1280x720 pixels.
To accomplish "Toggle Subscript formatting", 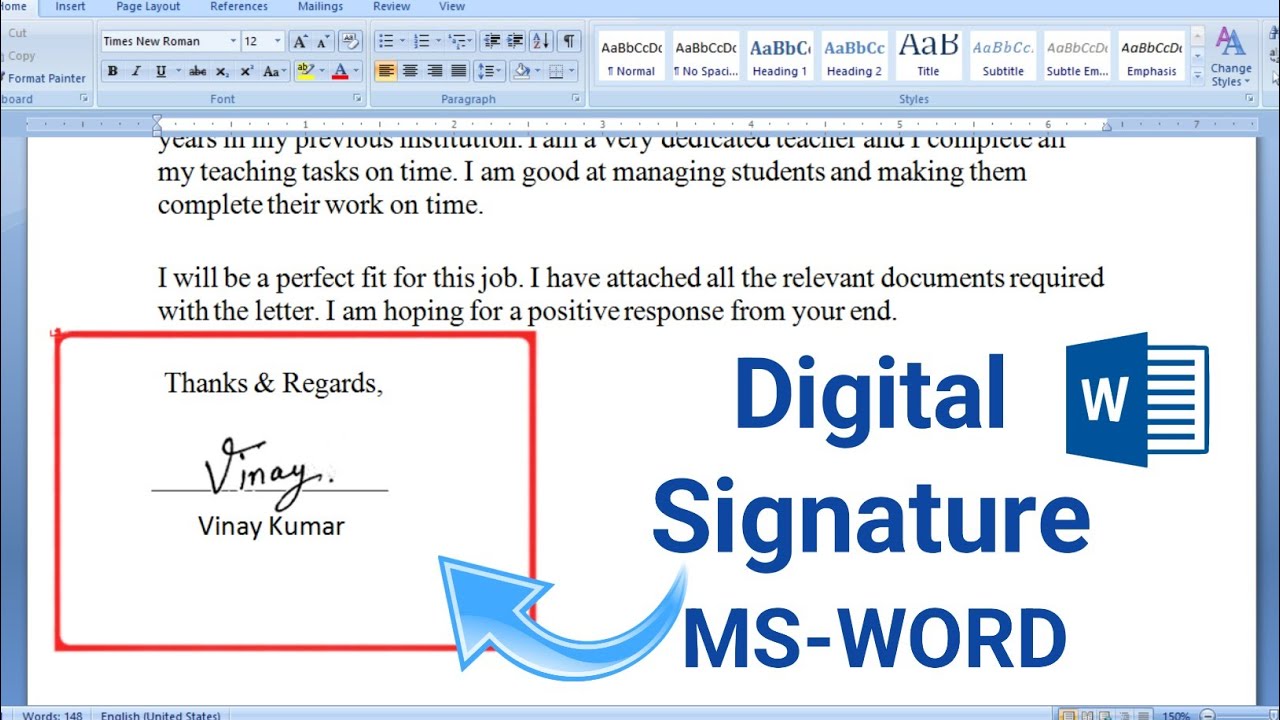I will click(x=222, y=71).
